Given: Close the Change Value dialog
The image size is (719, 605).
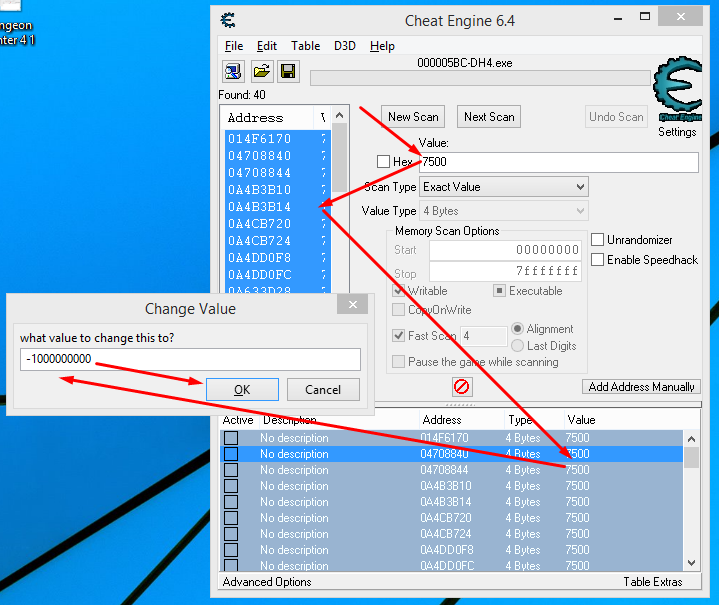Looking at the screenshot, I should click(x=353, y=305).
